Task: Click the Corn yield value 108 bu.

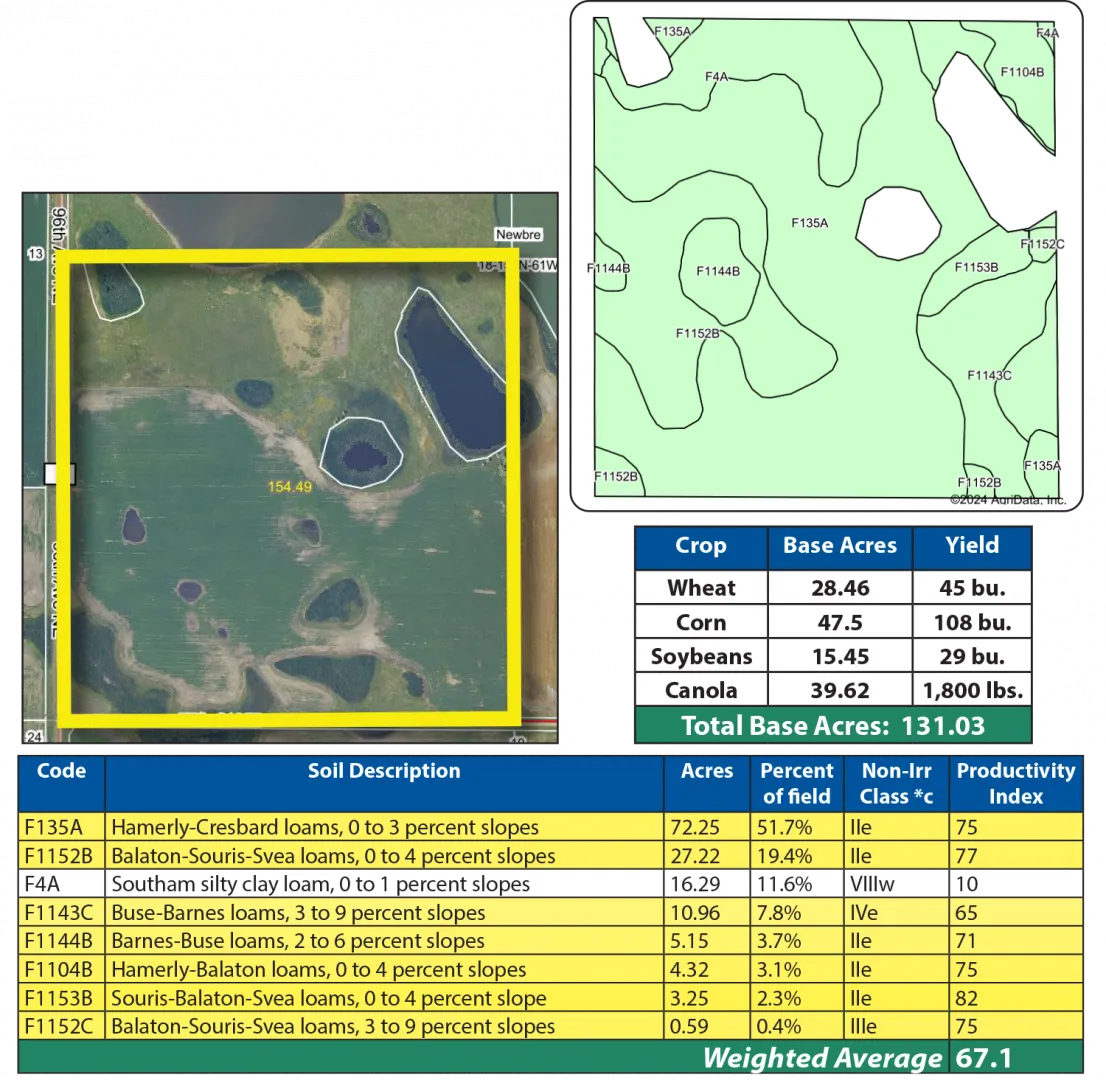Action: (972, 622)
